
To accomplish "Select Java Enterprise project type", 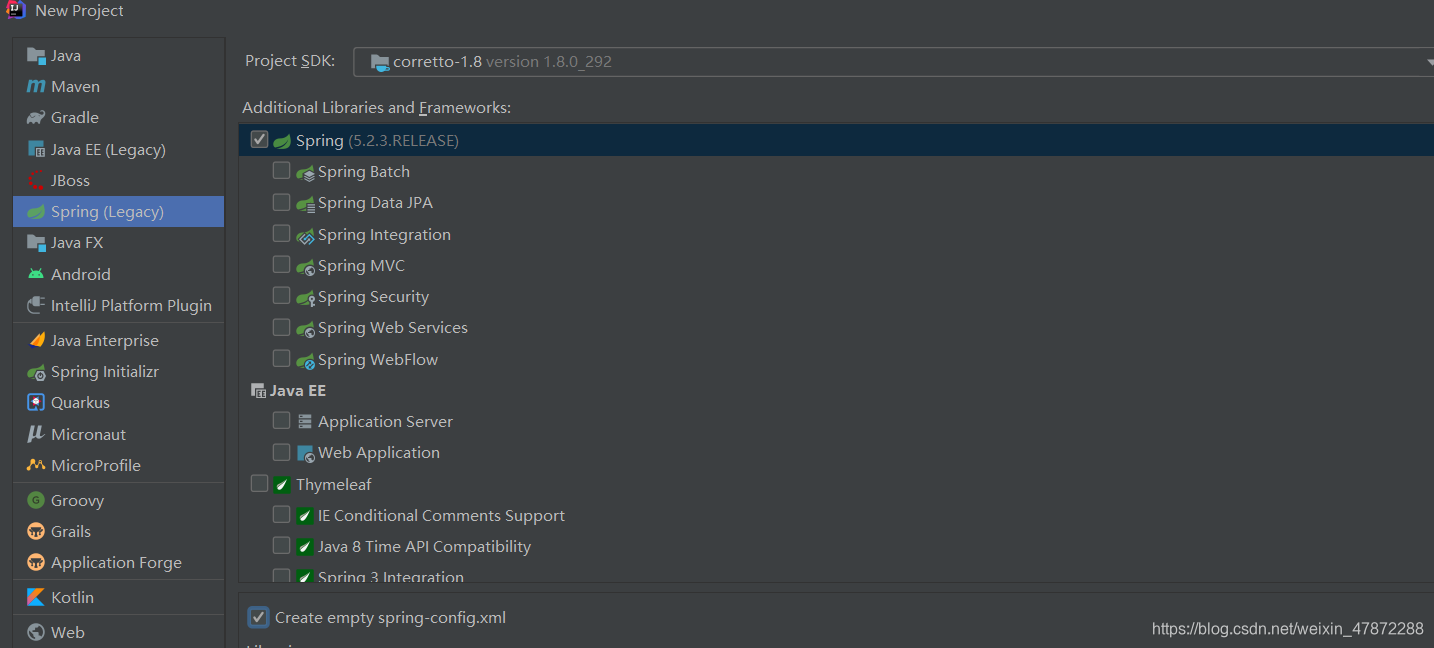I will [x=118, y=341].
